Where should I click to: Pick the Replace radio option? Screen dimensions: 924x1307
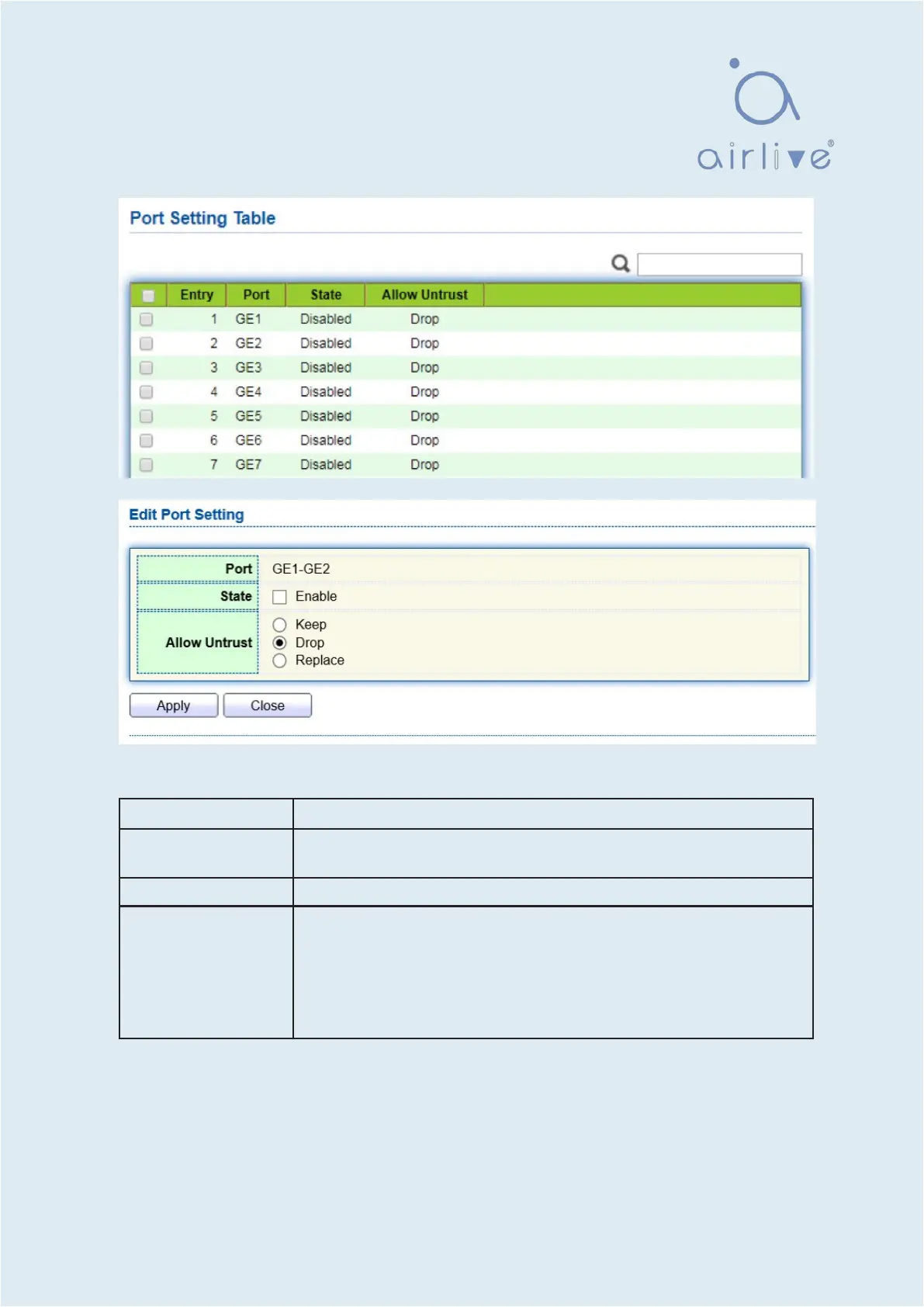click(x=280, y=660)
